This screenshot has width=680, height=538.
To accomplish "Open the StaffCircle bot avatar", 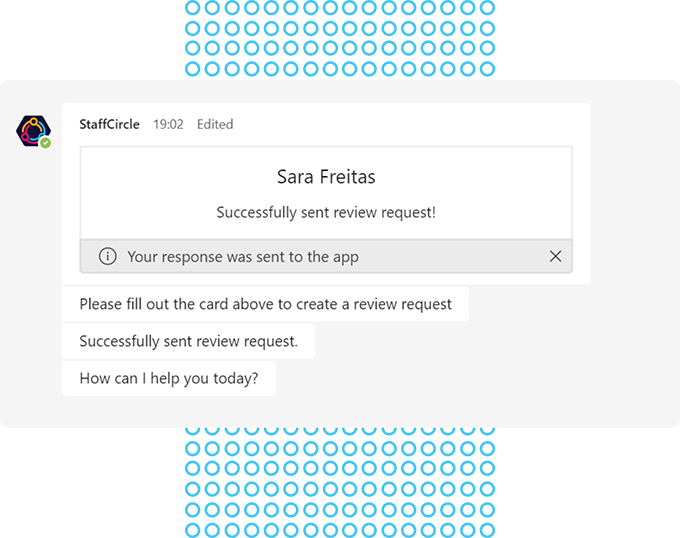I will (33, 131).
